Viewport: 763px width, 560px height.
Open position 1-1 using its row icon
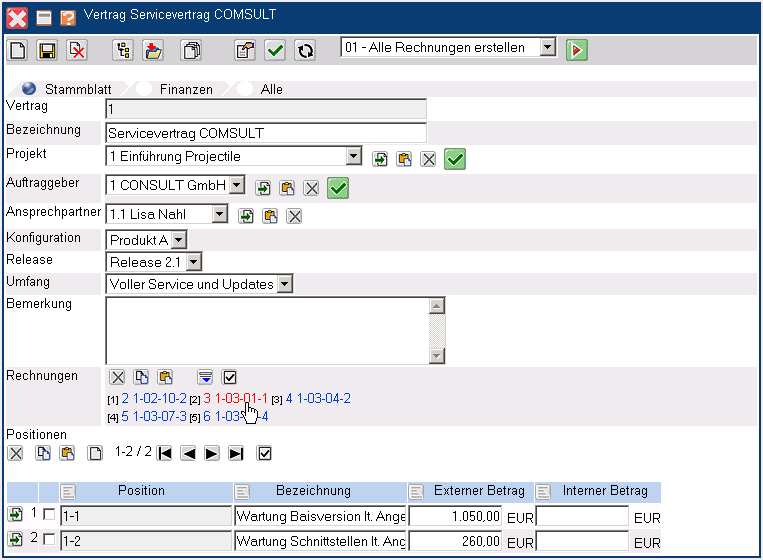point(16,515)
